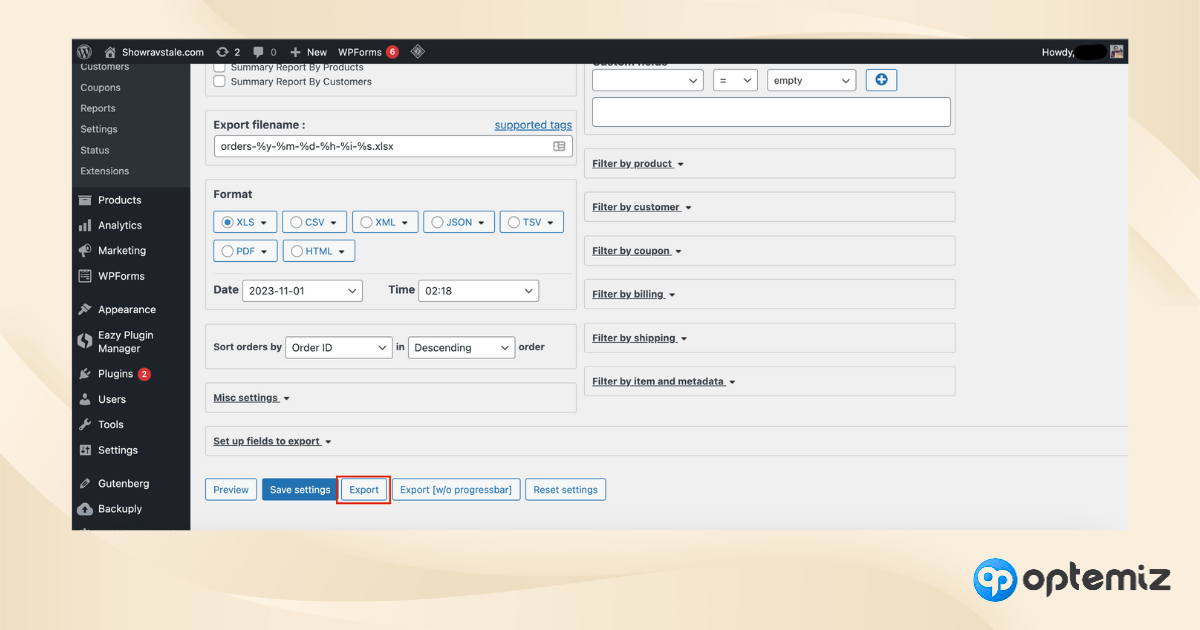This screenshot has height=630, width=1200.
Task: Go to the Tools sidebar menu
Action: coord(111,425)
